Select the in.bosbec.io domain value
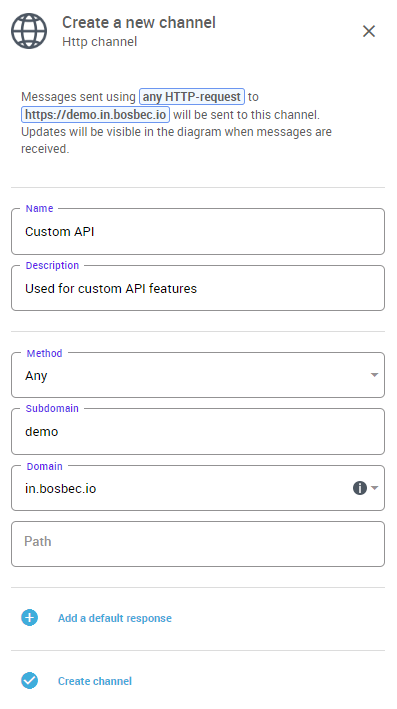The image size is (397, 709). 61,489
